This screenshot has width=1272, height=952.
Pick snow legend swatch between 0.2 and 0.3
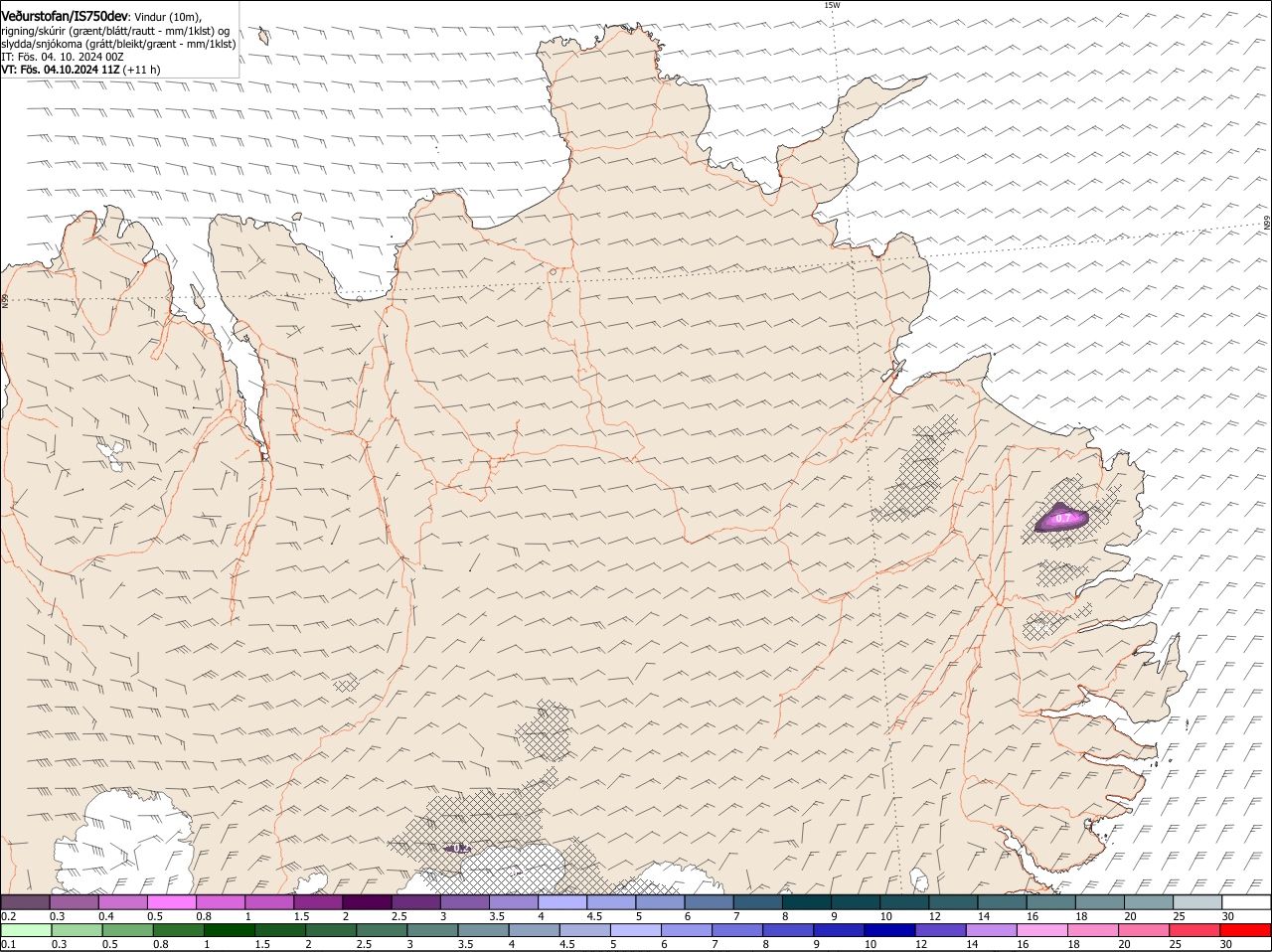[x=24, y=901]
